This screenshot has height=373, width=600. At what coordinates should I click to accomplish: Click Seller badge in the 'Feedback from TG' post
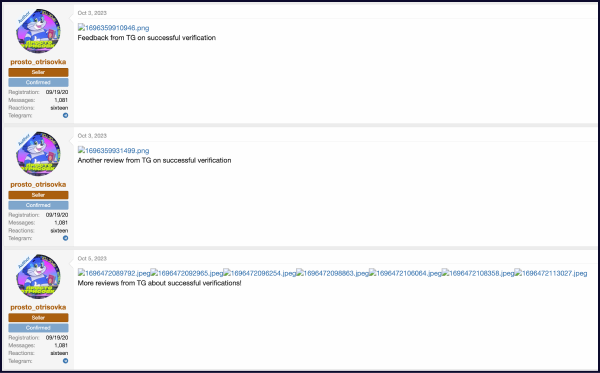pos(38,72)
